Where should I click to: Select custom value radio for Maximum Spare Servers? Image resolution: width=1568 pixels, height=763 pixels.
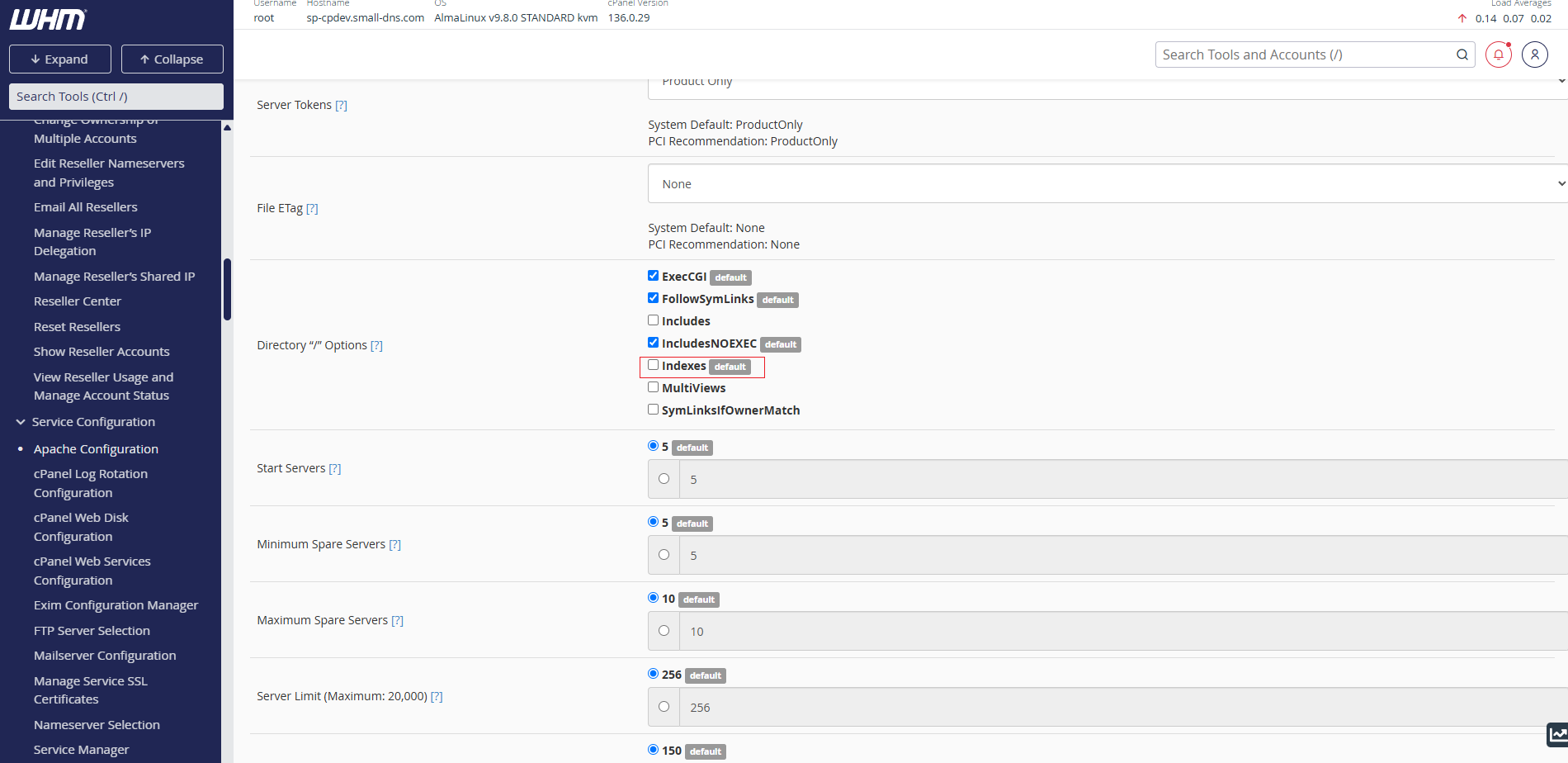664,631
